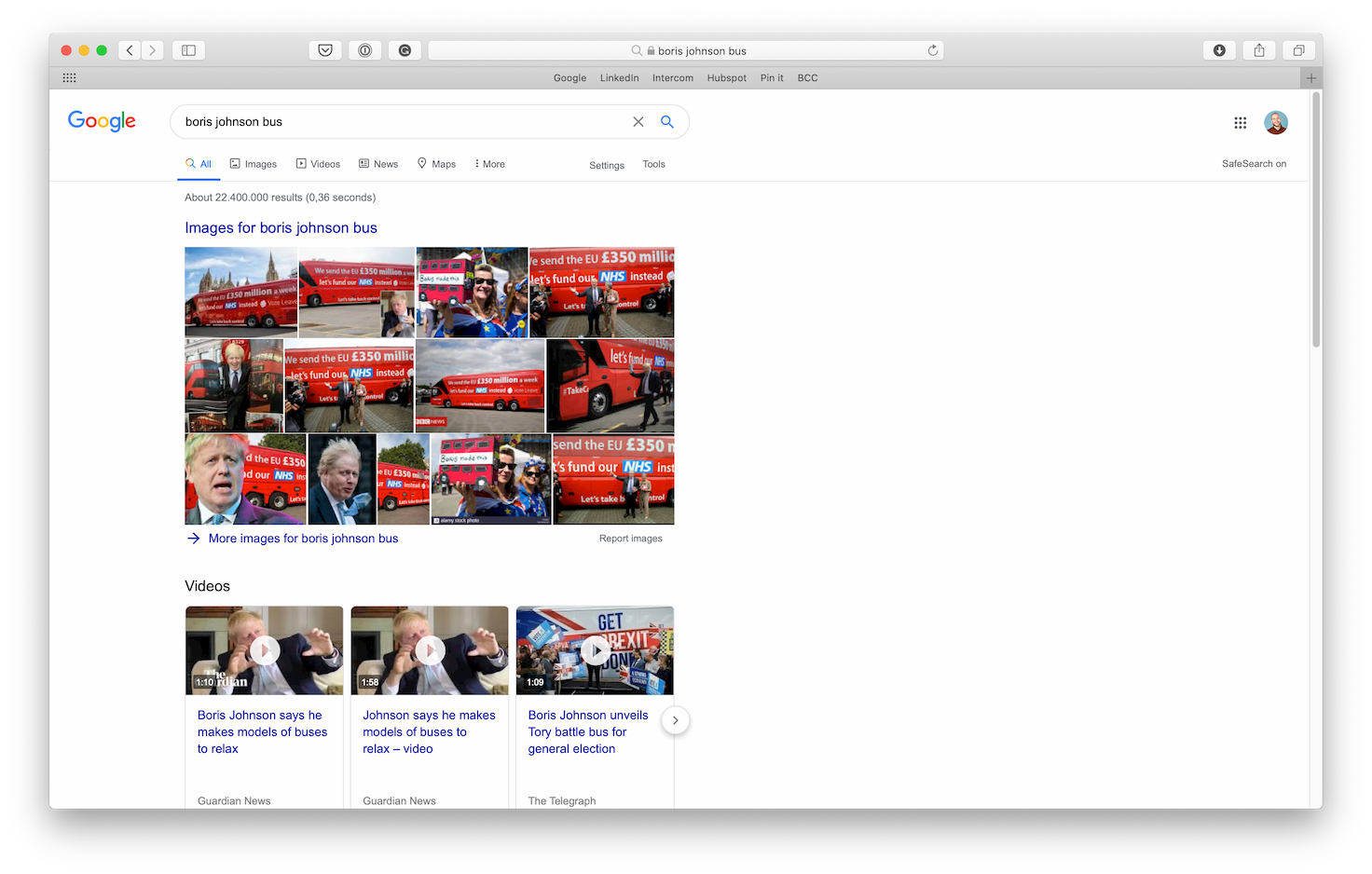Open your Google account profile avatar

(x=1275, y=122)
